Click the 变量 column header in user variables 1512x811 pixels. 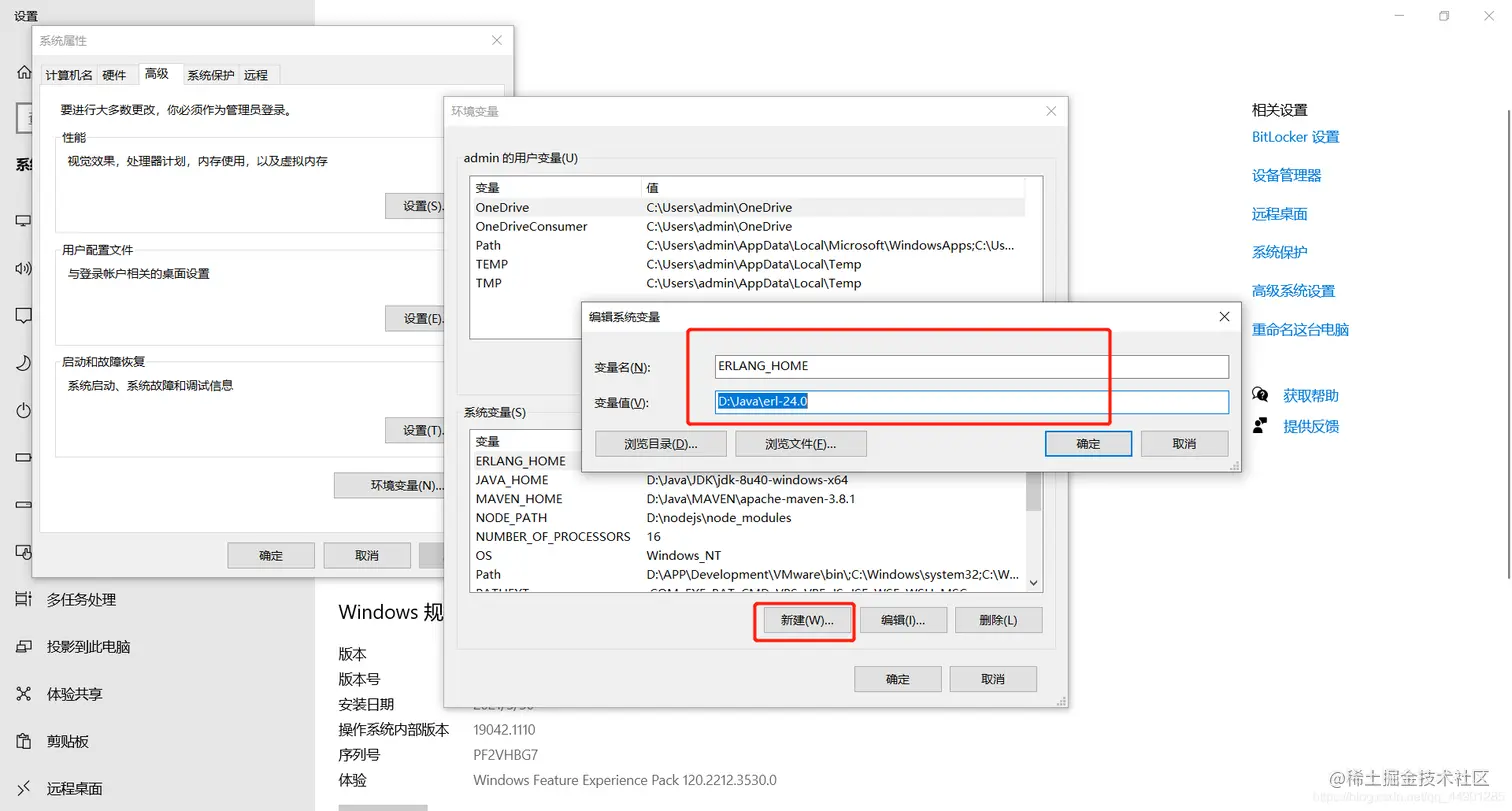coord(556,188)
